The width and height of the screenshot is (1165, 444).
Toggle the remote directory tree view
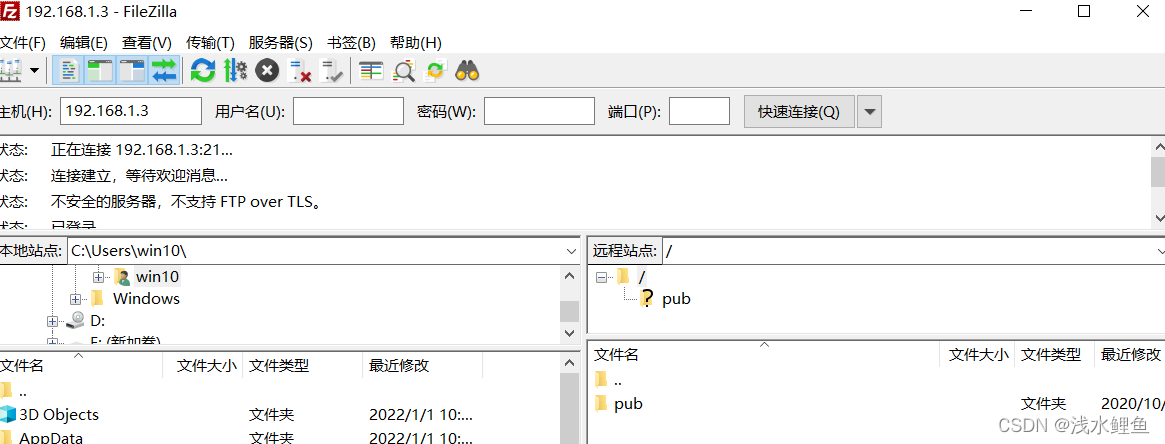point(132,71)
